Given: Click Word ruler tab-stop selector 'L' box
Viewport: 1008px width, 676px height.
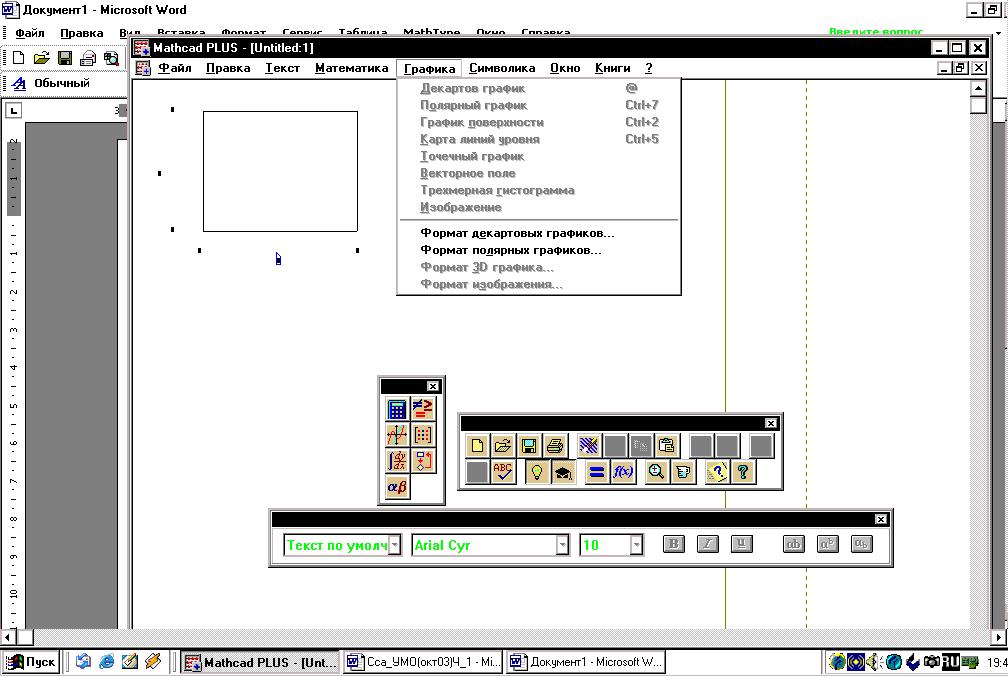Looking at the screenshot, I should tap(14, 111).
